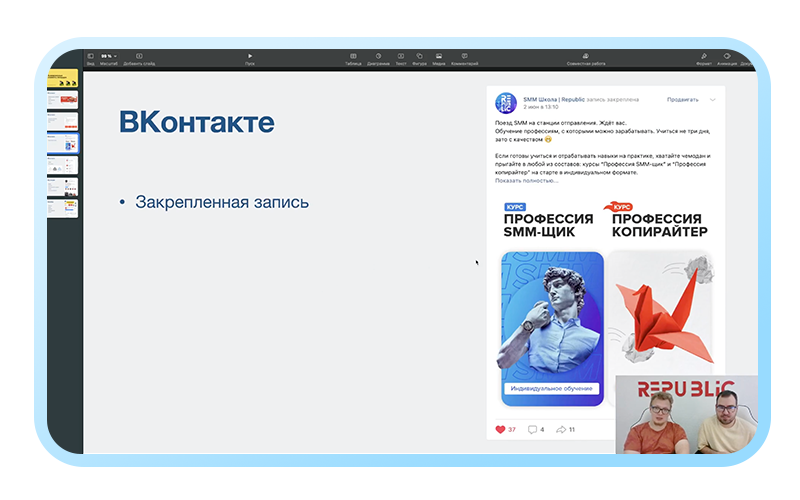
Task: Select the highlighted fourth slide thumbnail
Action: point(62,143)
